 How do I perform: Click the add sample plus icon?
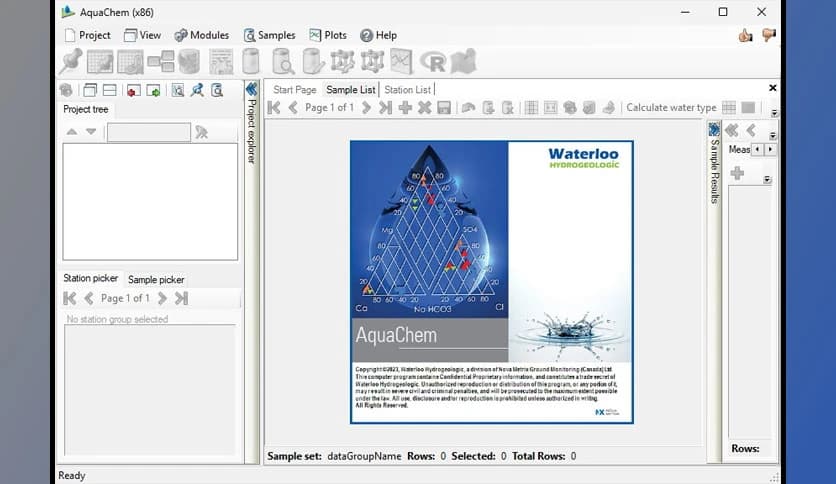405,108
